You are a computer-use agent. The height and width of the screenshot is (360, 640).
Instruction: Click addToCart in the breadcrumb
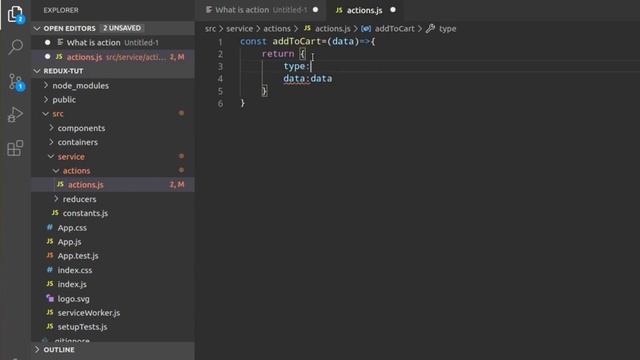click(394, 29)
